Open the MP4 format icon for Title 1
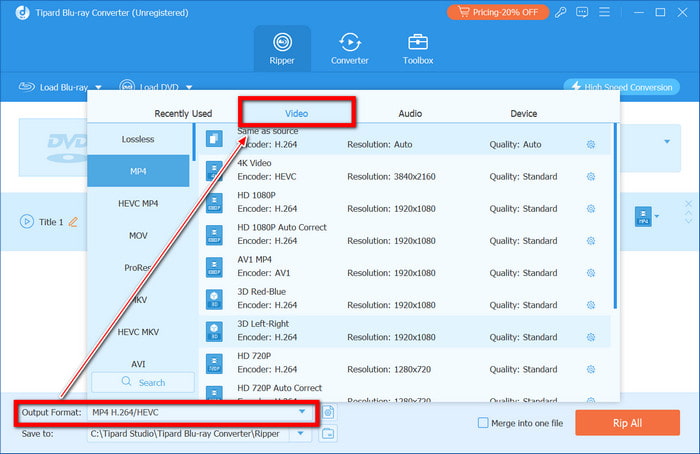The image size is (700, 454). [643, 217]
